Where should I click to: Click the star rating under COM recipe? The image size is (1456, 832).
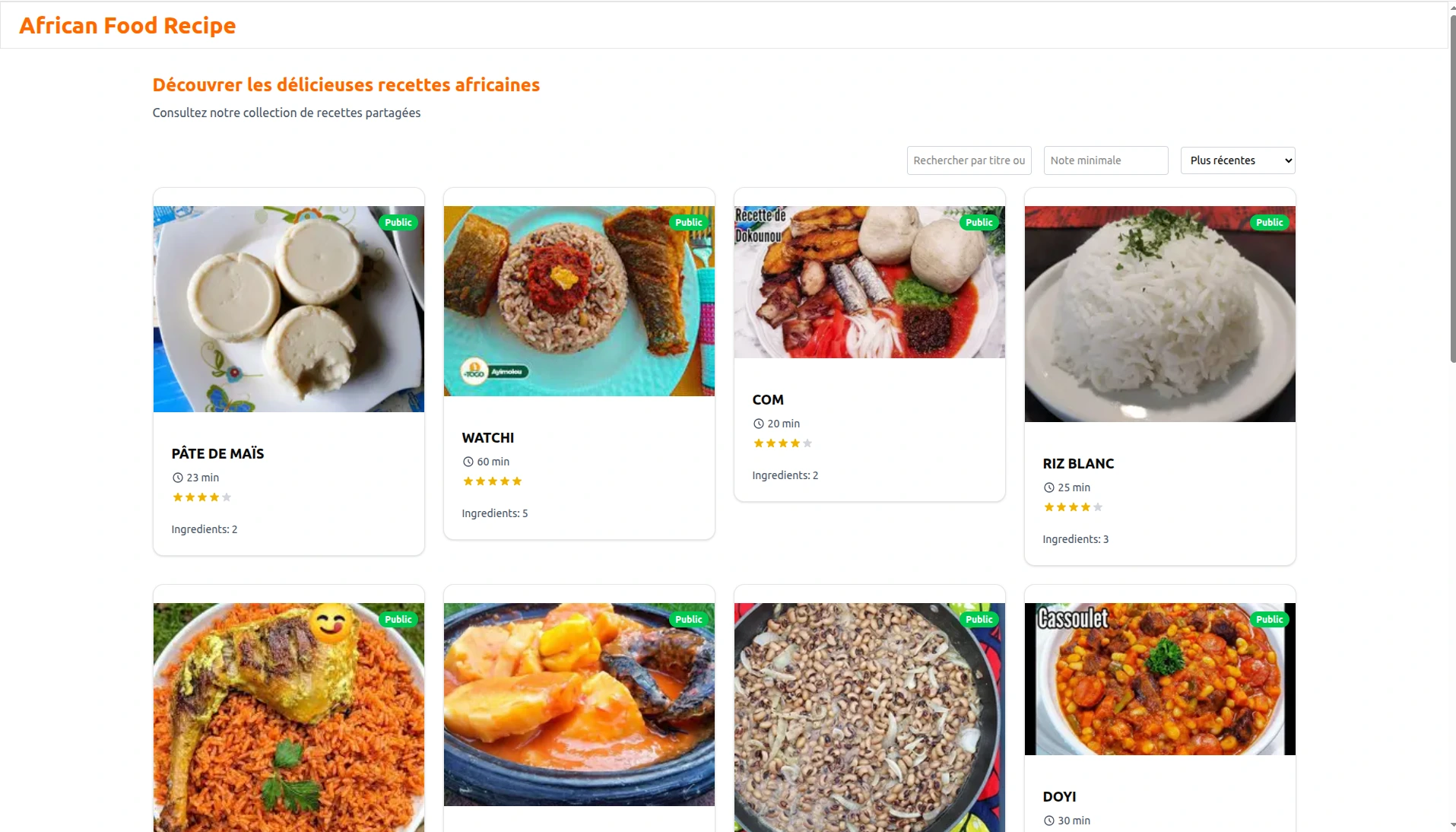point(782,443)
